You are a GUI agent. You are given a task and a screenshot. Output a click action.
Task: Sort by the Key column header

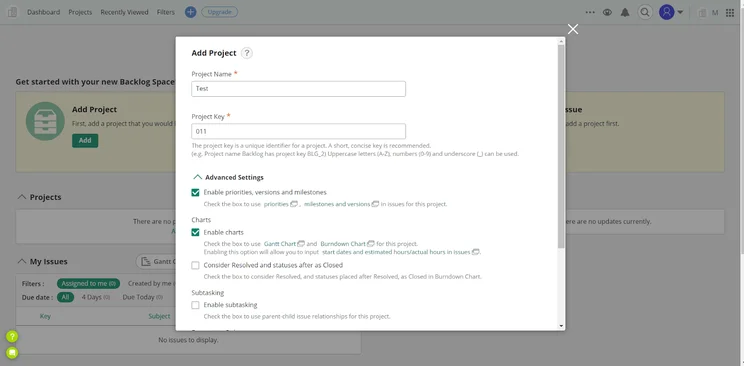tap(45, 316)
